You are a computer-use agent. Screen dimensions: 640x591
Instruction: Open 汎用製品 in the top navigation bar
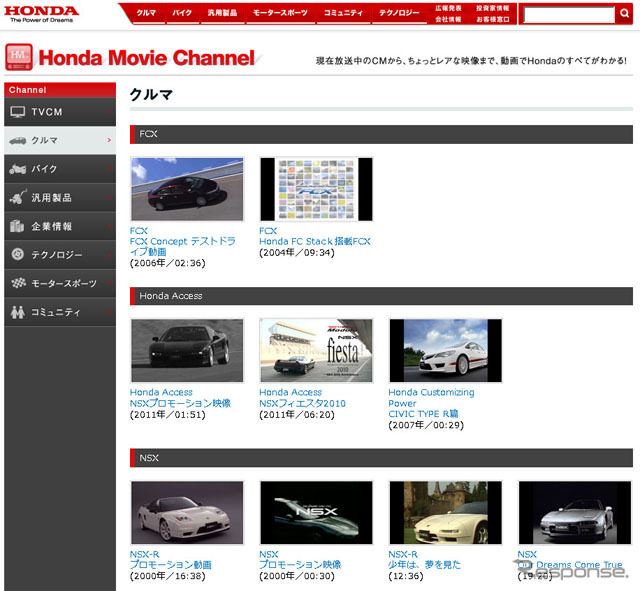(222, 13)
